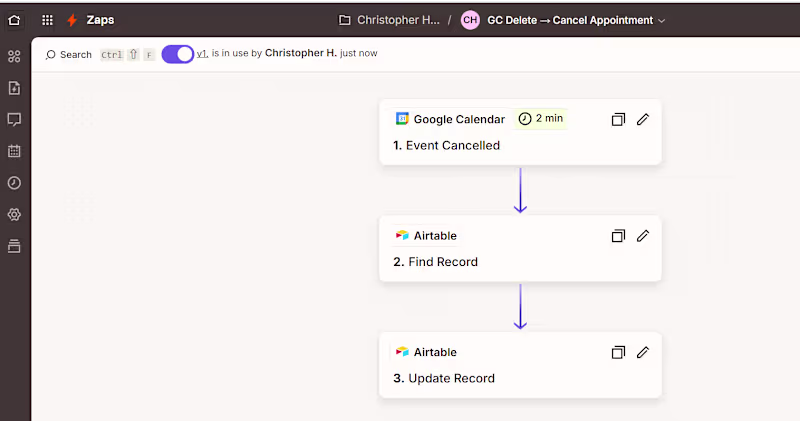
Task: Open the apps grid launcher
Action: click(47, 20)
